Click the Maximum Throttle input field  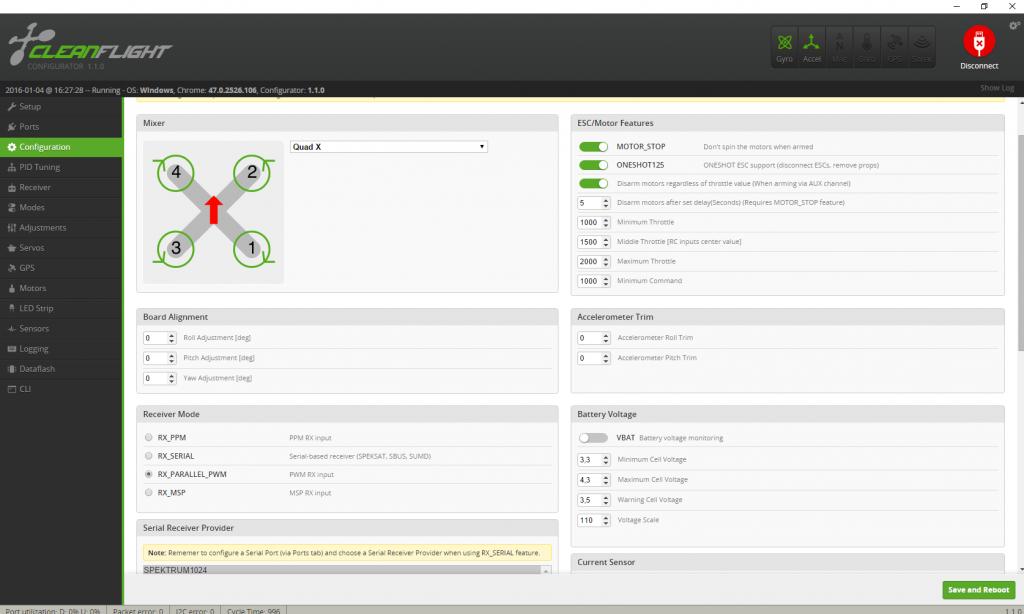click(588, 262)
